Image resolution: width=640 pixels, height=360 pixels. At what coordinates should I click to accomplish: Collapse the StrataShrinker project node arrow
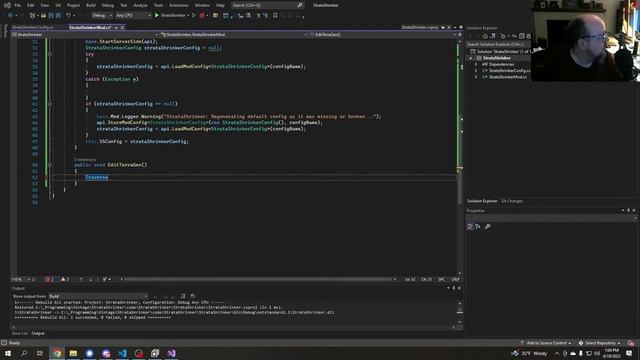click(471, 58)
